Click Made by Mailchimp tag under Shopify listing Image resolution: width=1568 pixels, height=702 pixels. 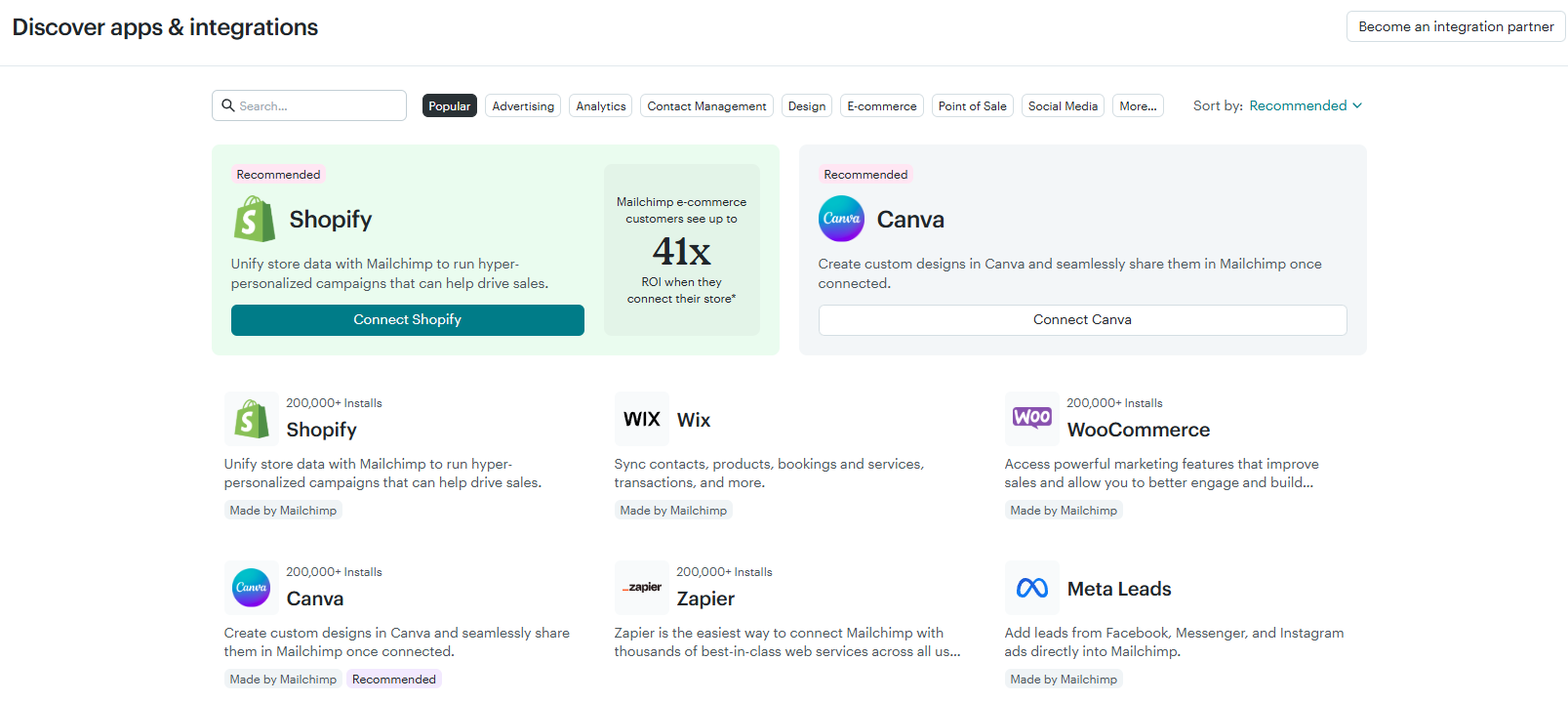[x=283, y=511]
